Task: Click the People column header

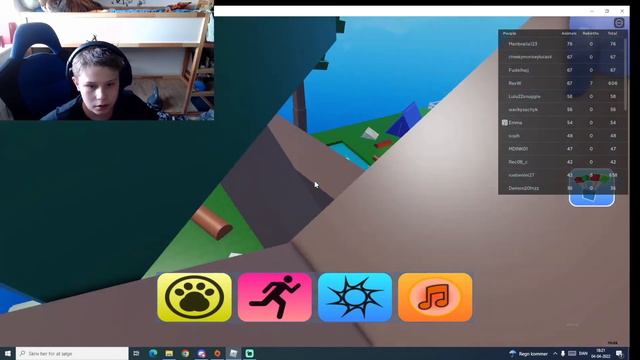Action: (x=509, y=33)
